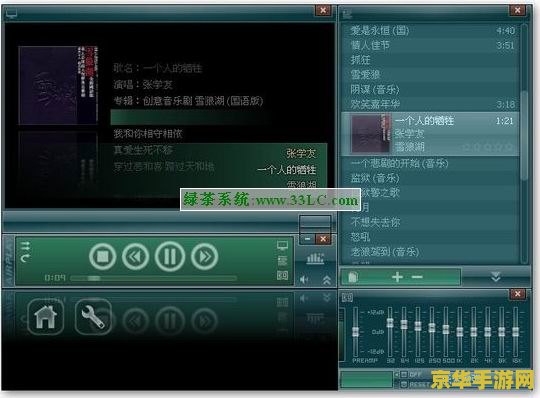Skip to the next track
The height and width of the screenshot is (398, 540).
[x=205, y=256]
